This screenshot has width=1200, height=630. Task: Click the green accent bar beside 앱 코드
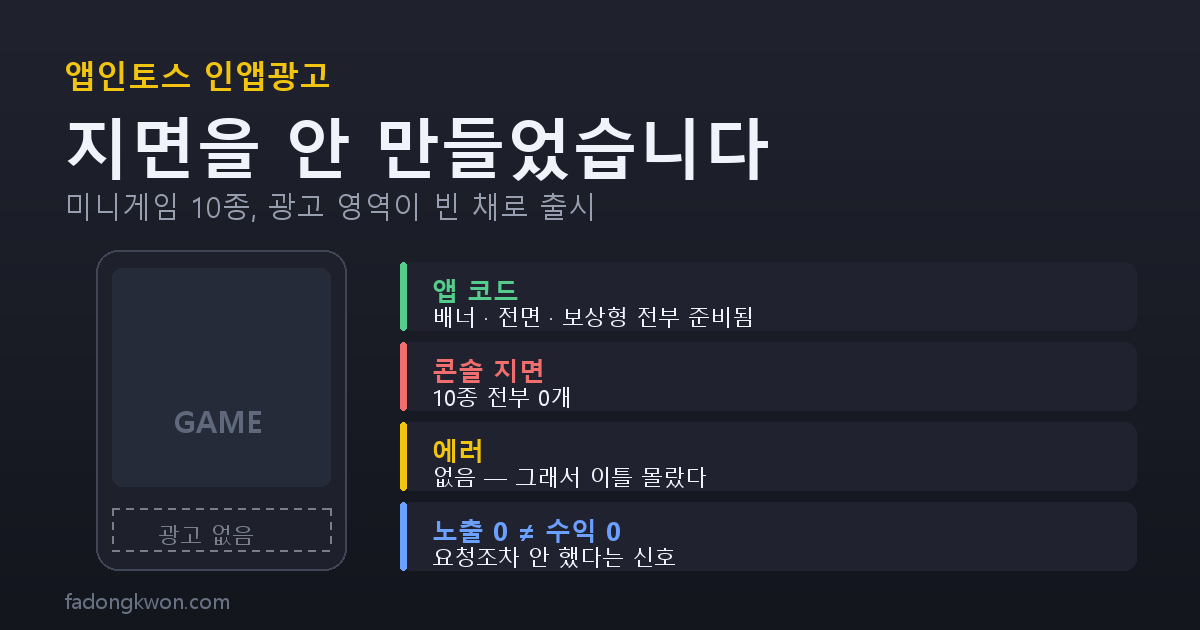click(x=403, y=297)
